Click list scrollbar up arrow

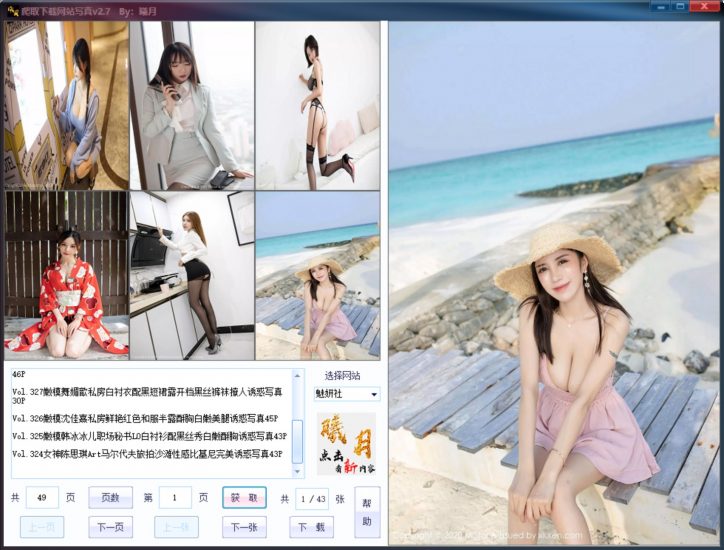[298, 375]
